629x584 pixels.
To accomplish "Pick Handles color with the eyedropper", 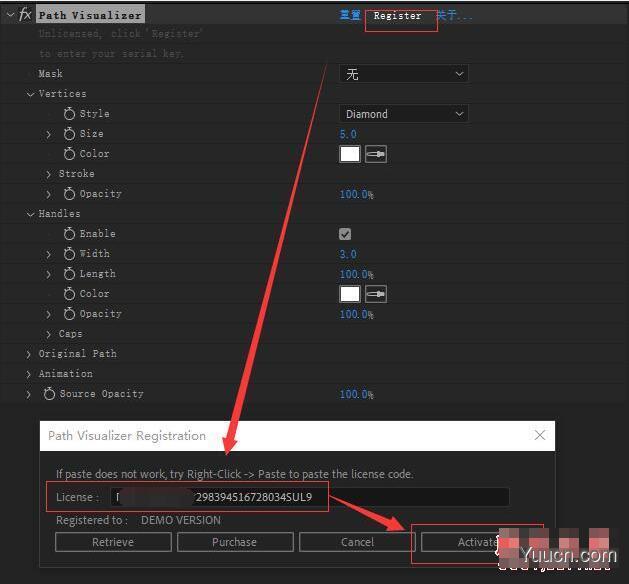I will coord(376,294).
